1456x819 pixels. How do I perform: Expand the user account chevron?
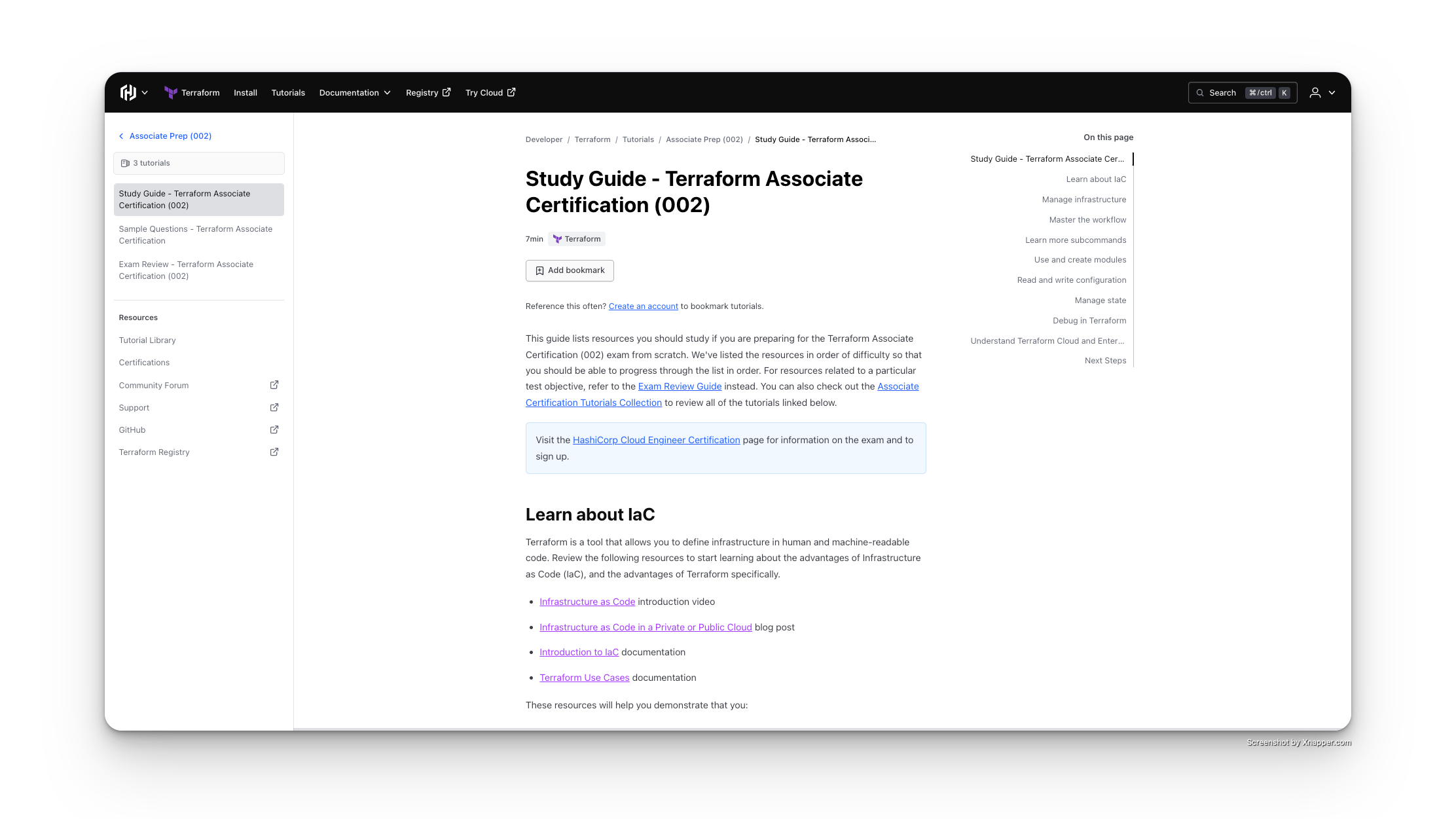pos(1332,93)
